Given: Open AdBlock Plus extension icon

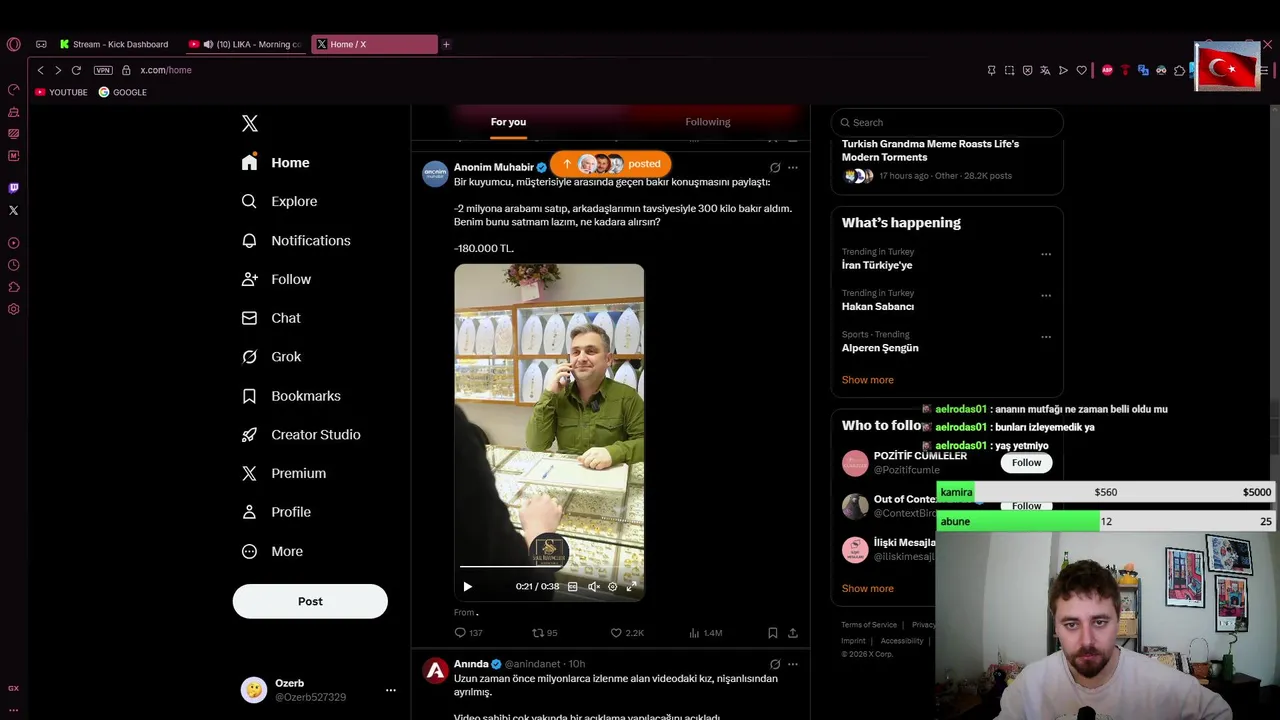Looking at the screenshot, I should click(x=1107, y=70).
